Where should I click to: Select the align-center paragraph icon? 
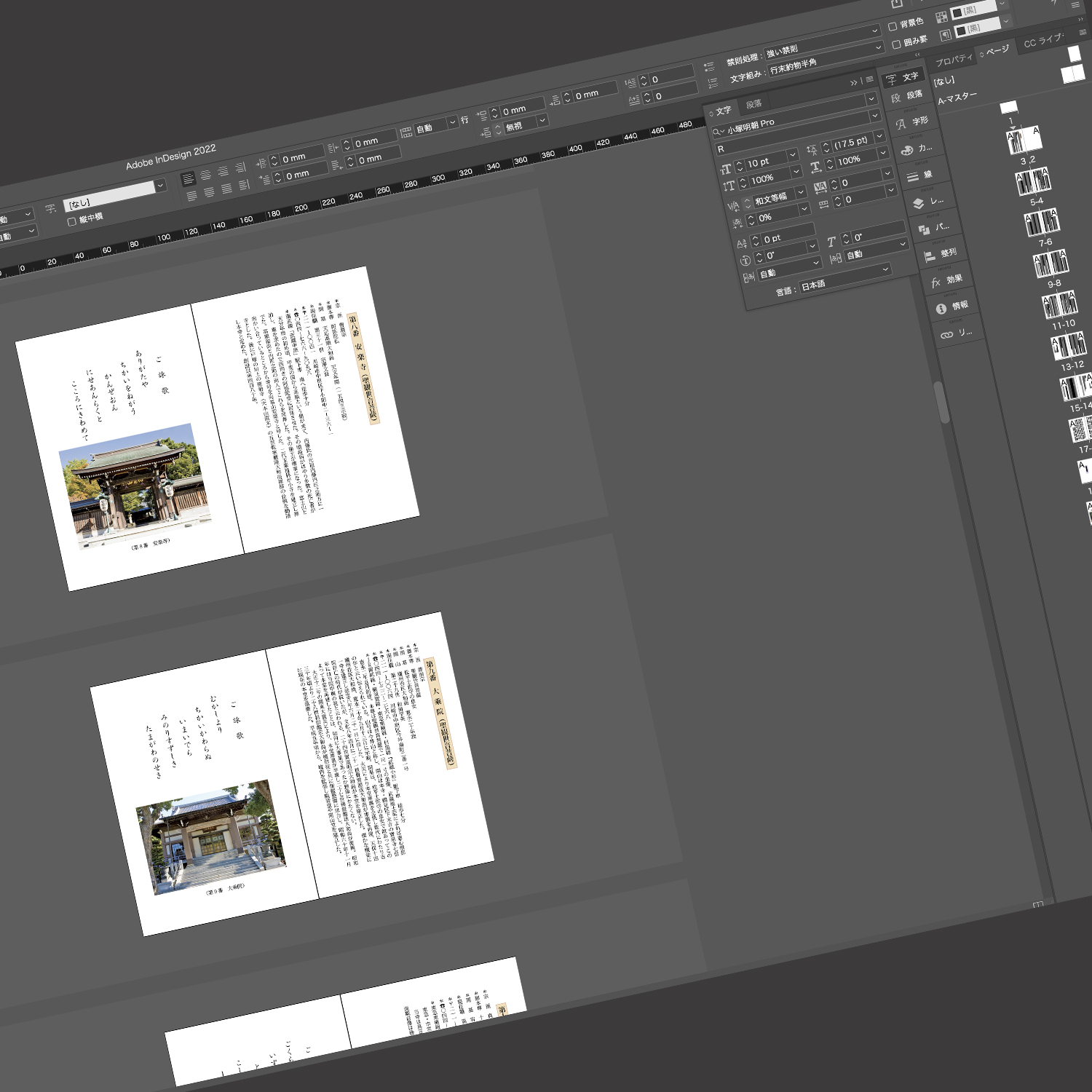(x=206, y=175)
